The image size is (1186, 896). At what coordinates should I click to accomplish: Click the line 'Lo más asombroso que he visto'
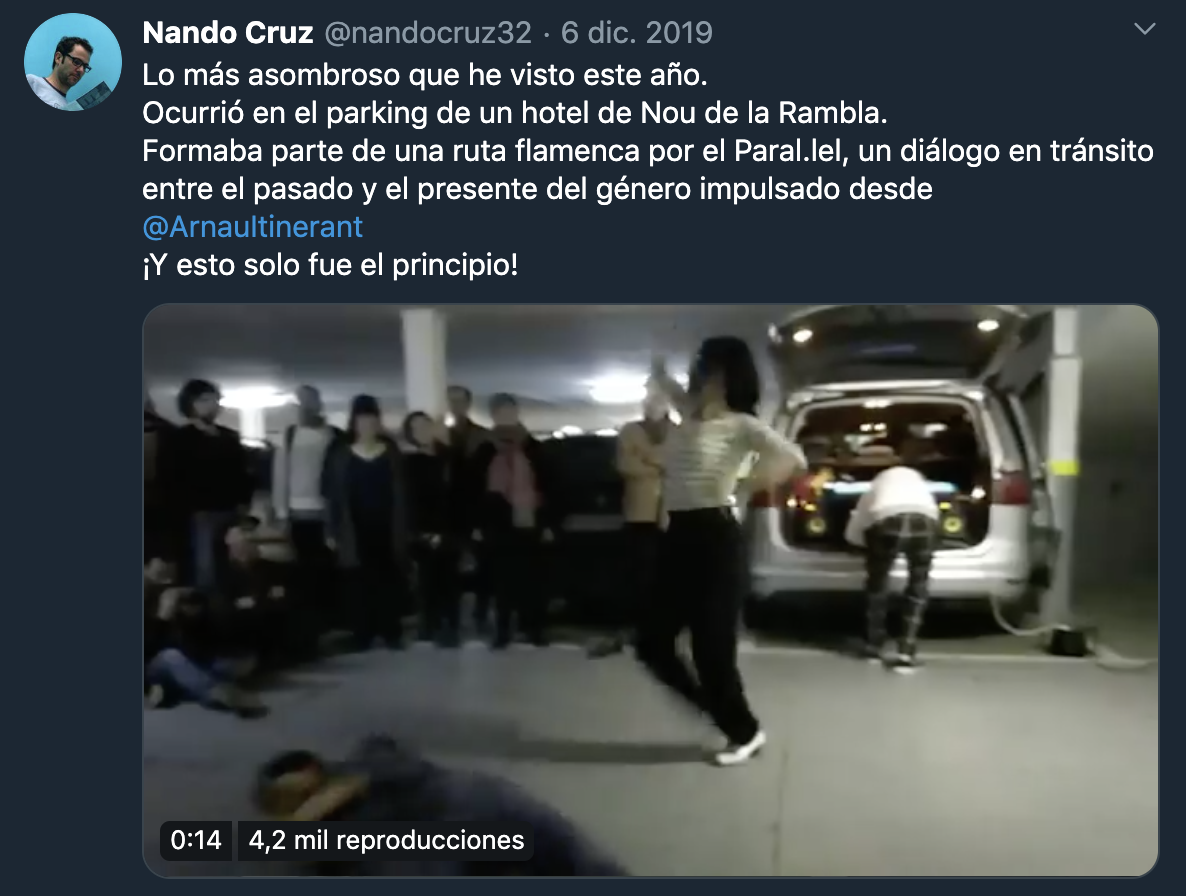[x=425, y=75]
